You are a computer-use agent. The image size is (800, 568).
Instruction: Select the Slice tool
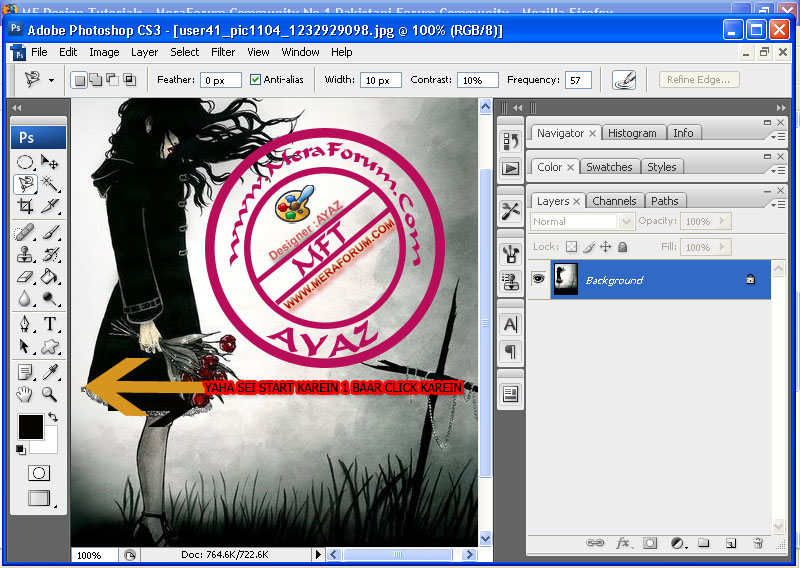[x=49, y=206]
